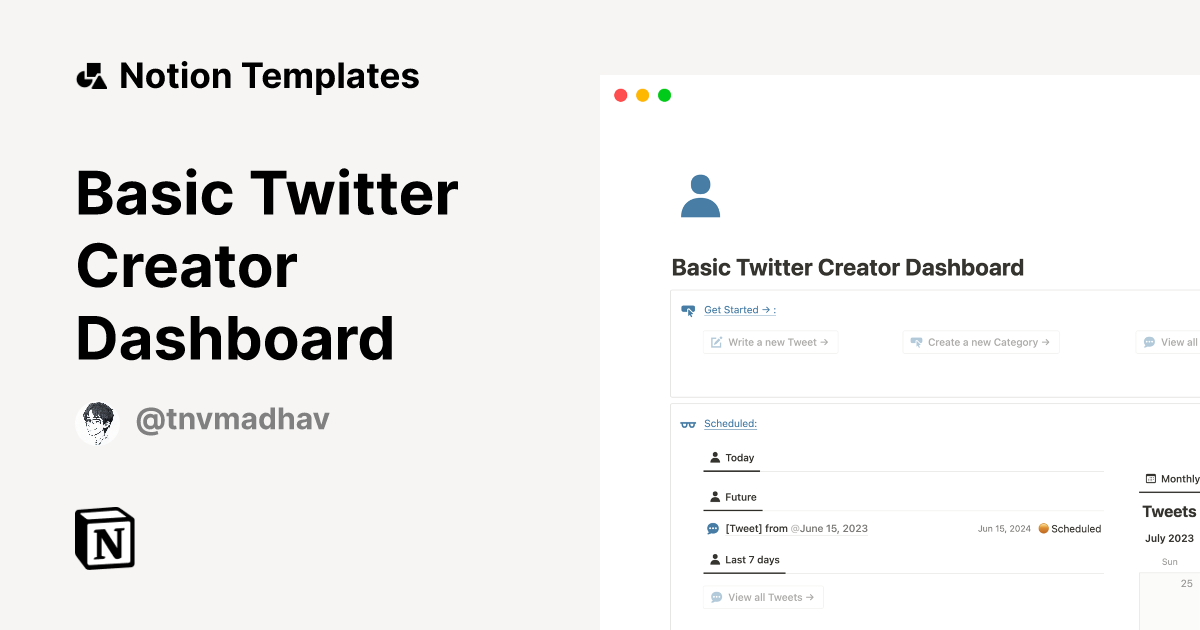
Task: Click the blue person icon above the page title
Action: point(700,195)
